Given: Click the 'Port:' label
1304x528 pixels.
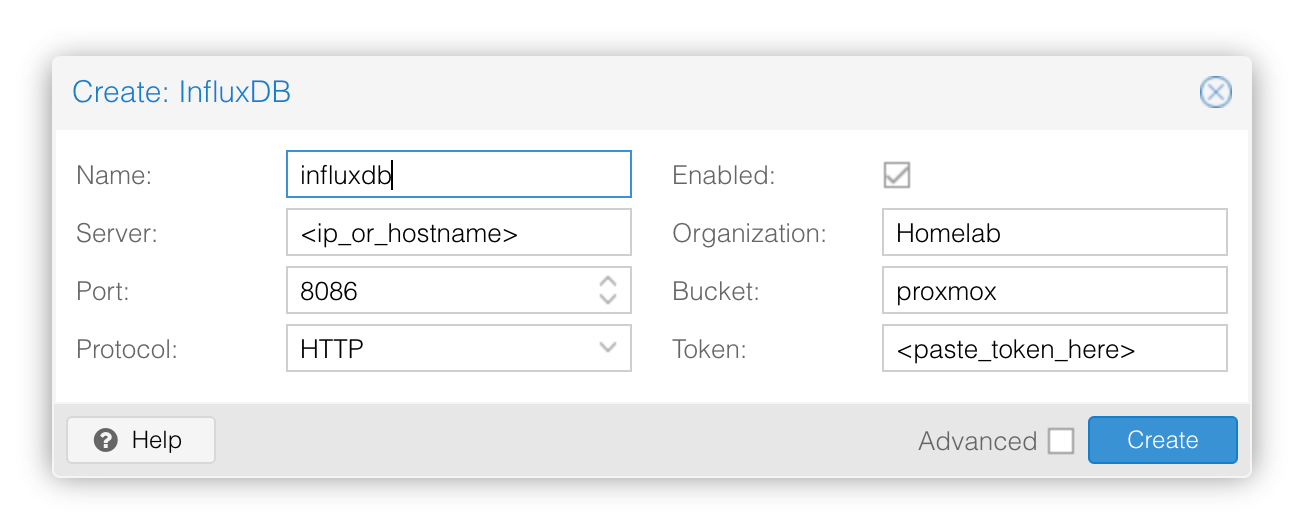Looking at the screenshot, I should tap(104, 291).
